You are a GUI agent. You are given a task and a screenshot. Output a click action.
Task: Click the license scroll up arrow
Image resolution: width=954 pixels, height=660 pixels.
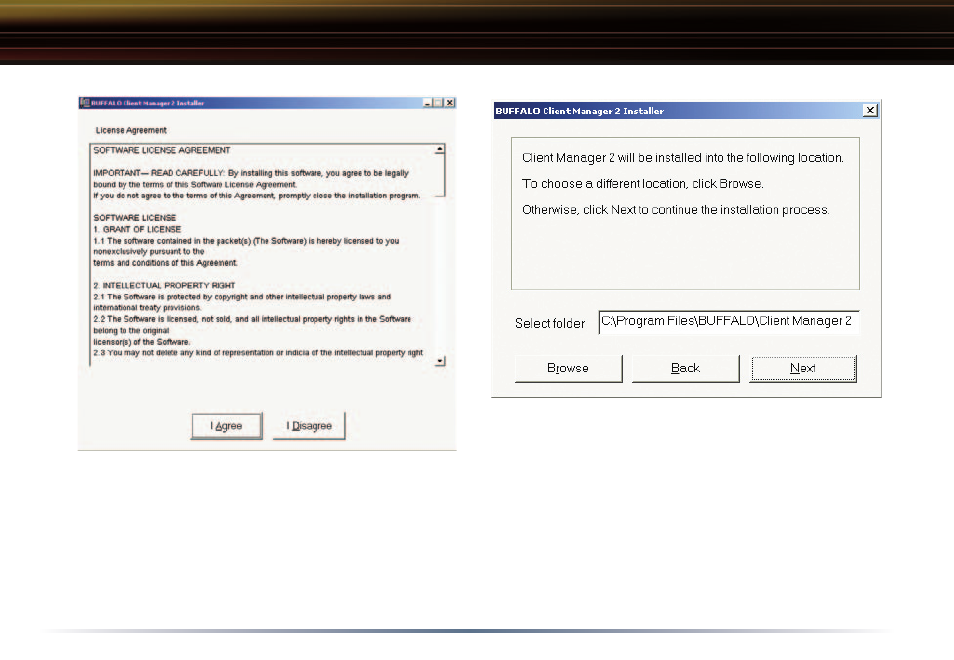[440, 150]
